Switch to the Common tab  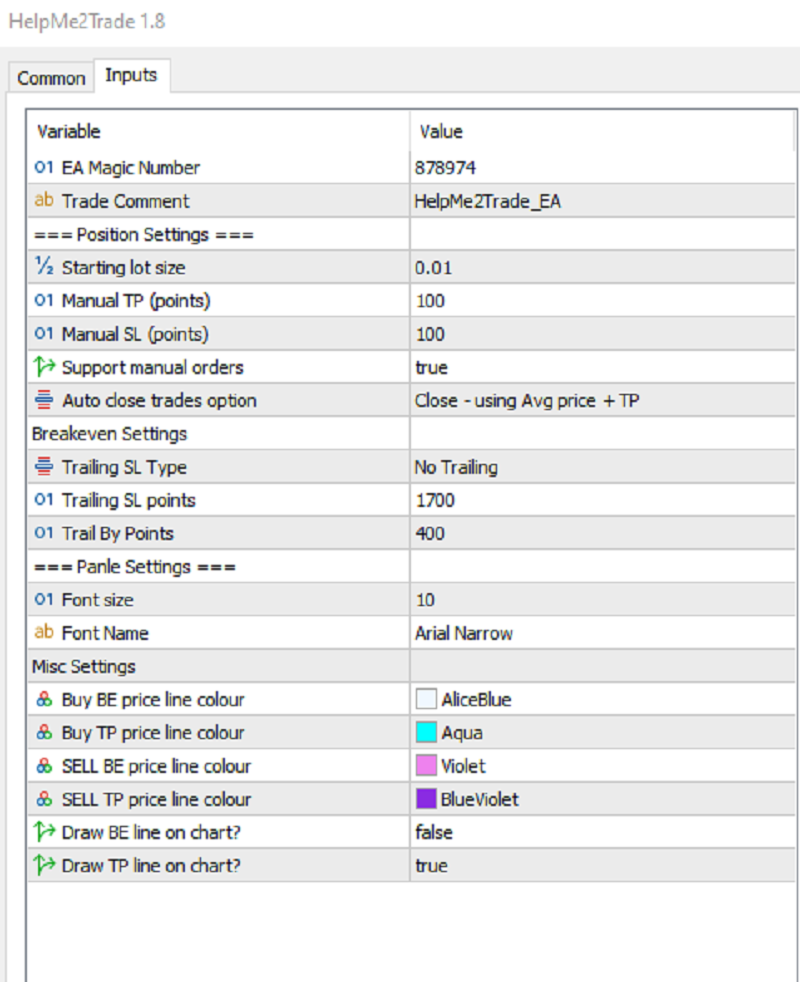pyautogui.click(x=51, y=78)
